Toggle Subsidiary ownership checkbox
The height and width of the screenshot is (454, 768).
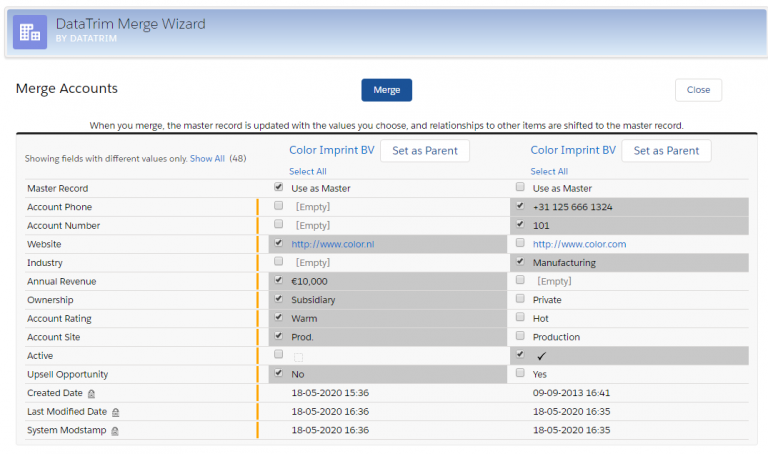point(279,298)
